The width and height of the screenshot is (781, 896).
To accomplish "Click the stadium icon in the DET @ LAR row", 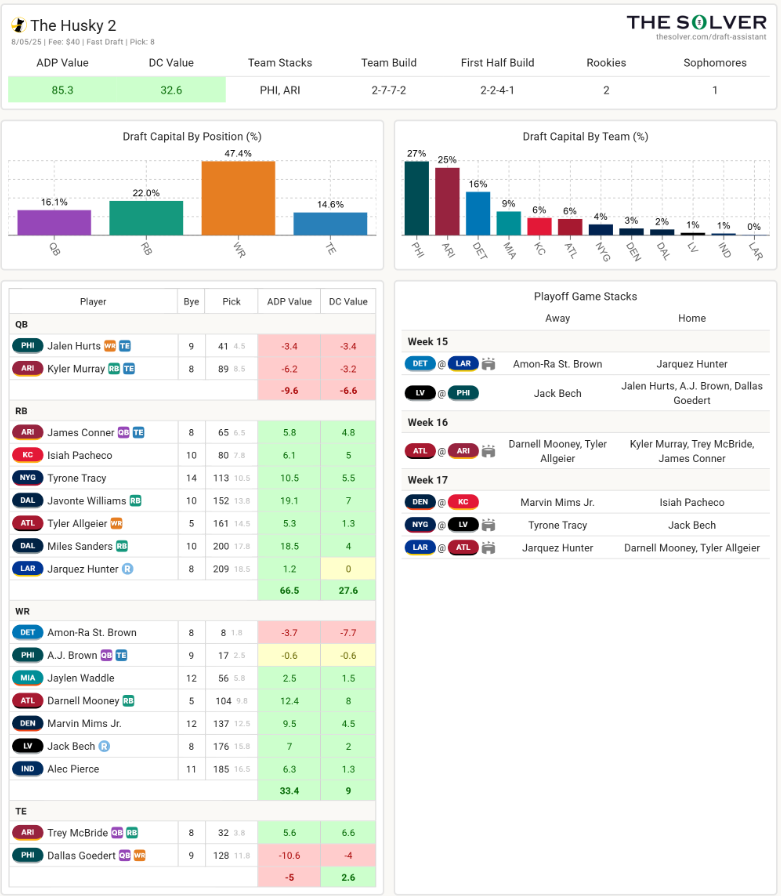I will 488,364.
